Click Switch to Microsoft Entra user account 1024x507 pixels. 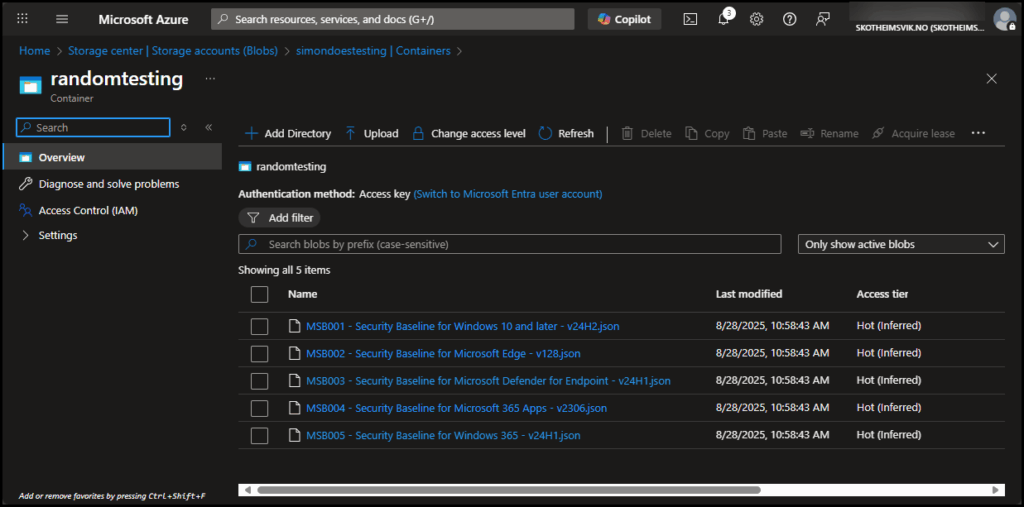click(508, 194)
